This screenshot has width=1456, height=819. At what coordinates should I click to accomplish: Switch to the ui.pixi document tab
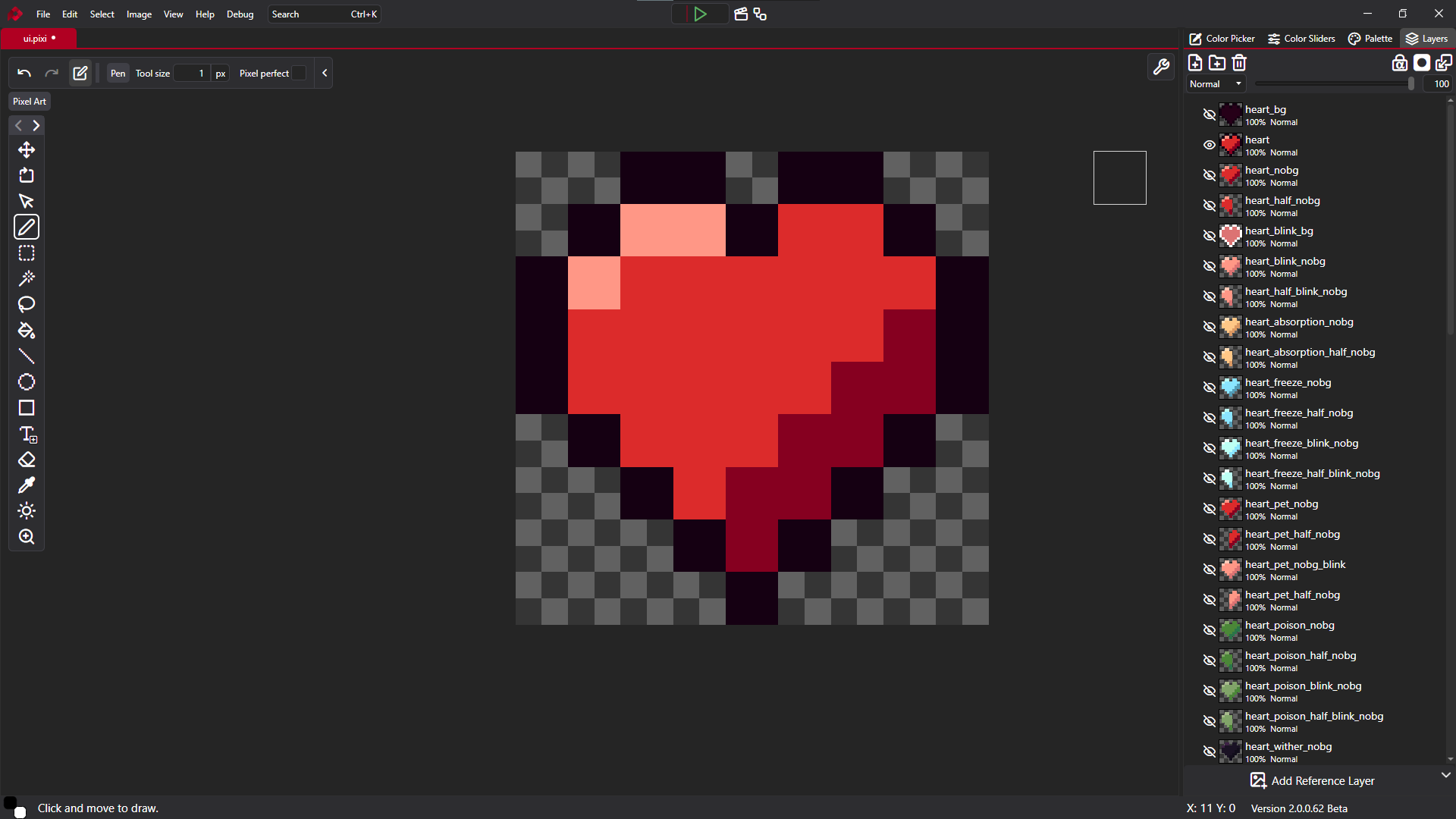pos(39,39)
